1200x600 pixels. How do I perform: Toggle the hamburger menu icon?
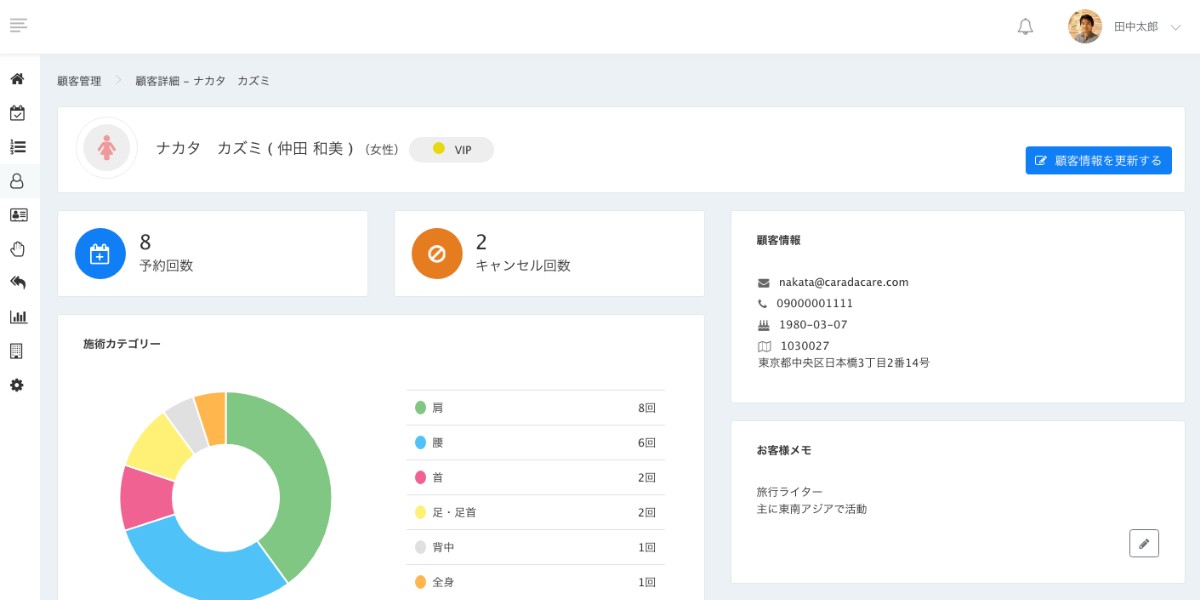click(x=18, y=25)
